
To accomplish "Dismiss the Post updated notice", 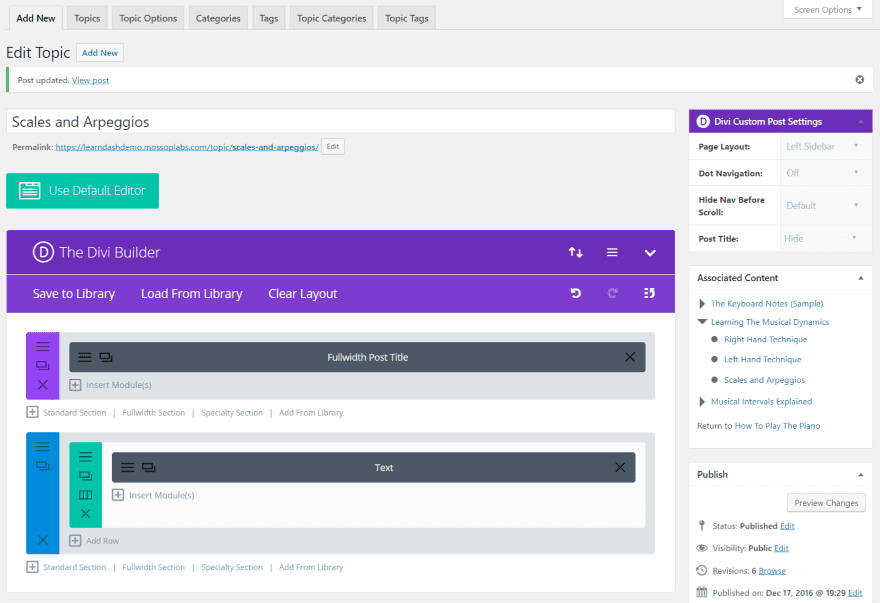I will coord(859,79).
